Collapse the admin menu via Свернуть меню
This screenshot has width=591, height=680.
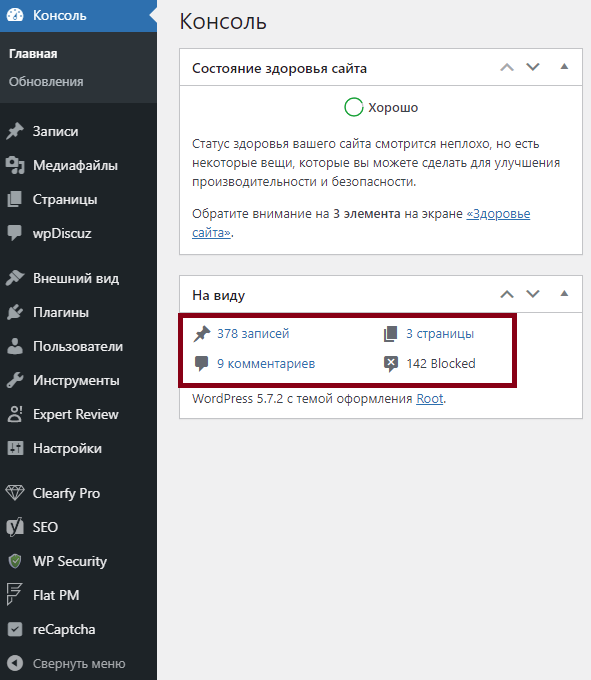tap(66, 663)
